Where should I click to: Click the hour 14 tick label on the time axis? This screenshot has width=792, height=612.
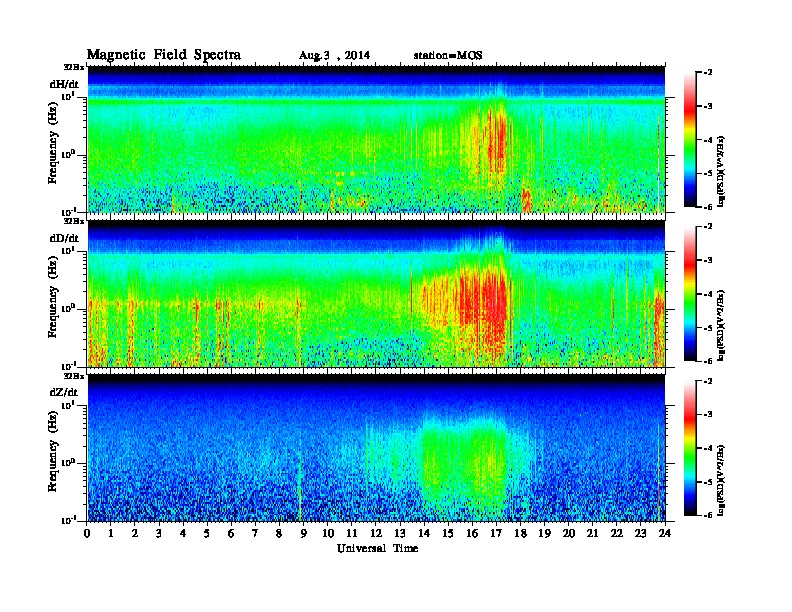pos(424,533)
